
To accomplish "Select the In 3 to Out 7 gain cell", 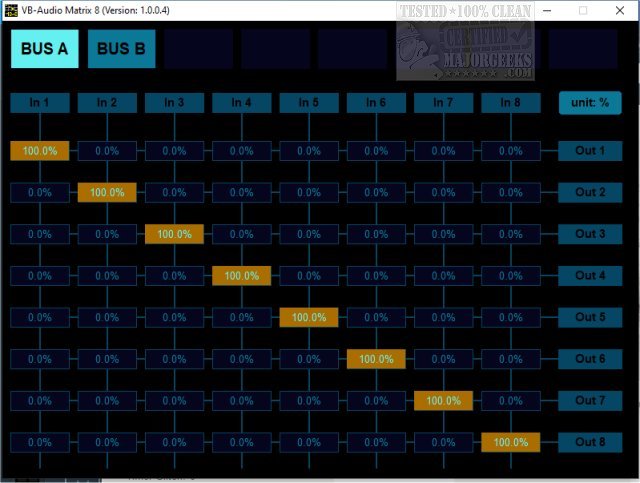I will (x=174, y=401).
